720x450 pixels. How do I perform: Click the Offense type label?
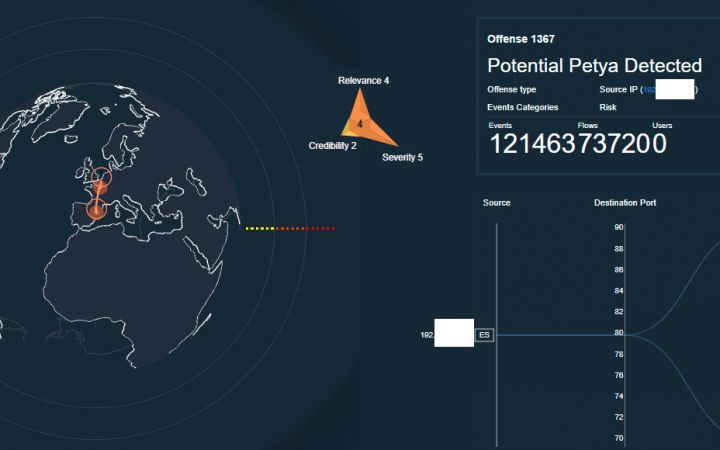tap(512, 90)
